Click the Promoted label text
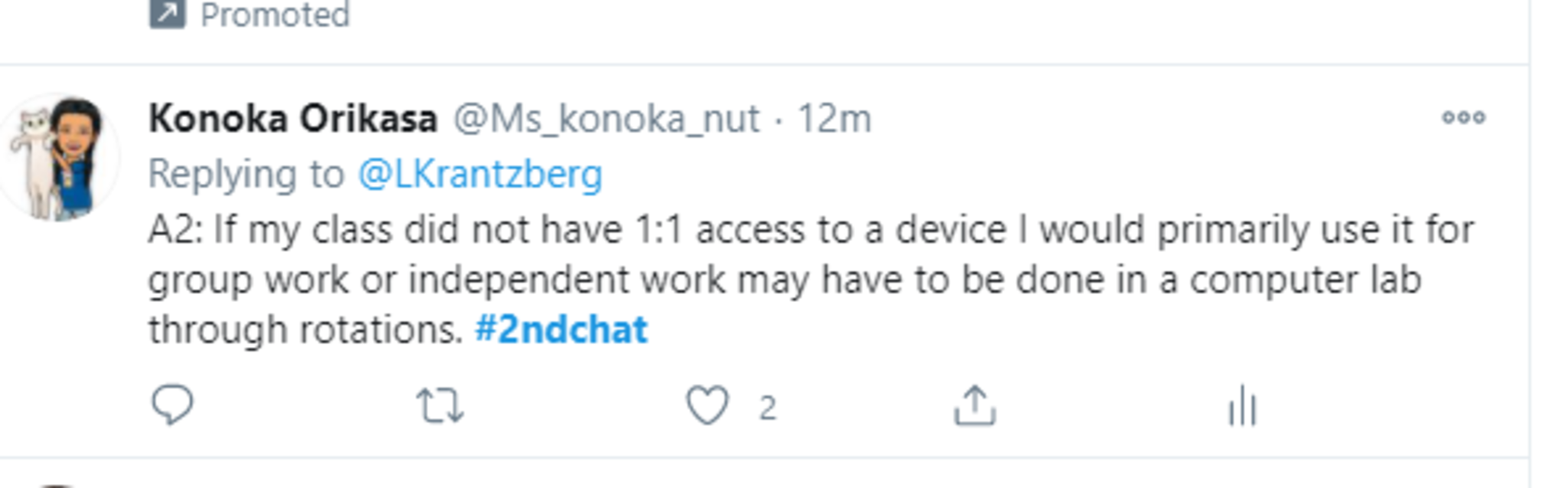Image resolution: width=1568 pixels, height=488 pixels. tap(275, 15)
